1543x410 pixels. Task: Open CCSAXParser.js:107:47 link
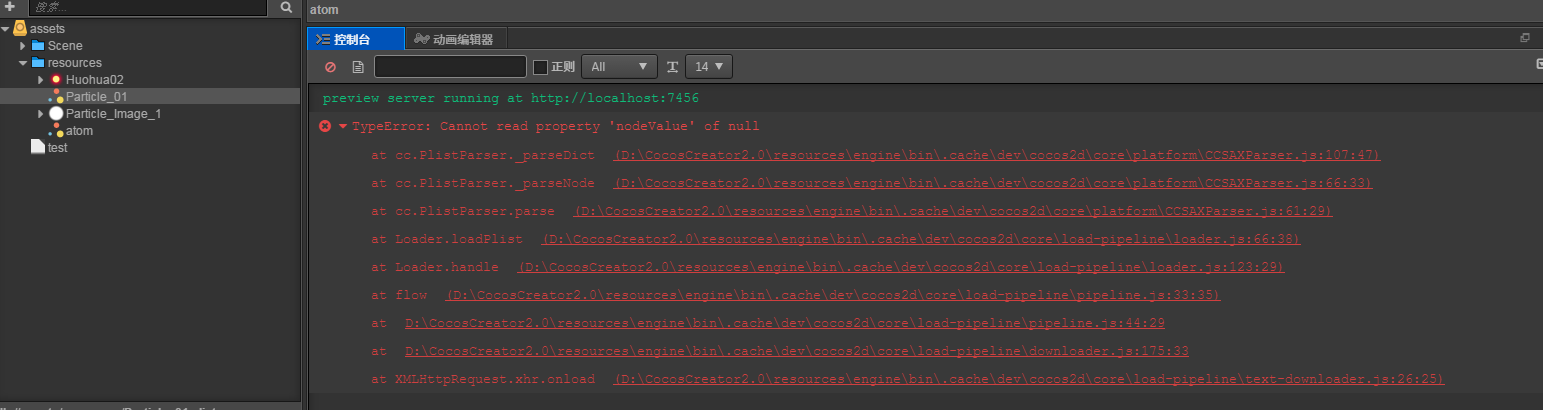997,155
